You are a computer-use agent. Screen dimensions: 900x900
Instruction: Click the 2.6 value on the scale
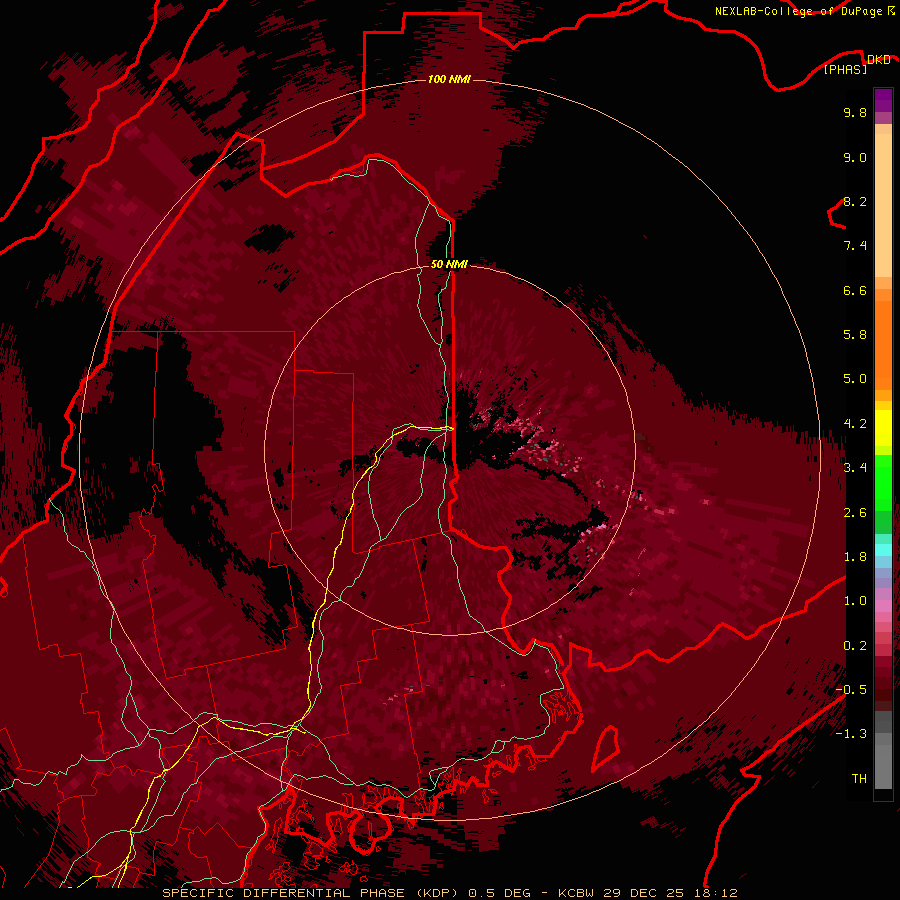(855, 513)
